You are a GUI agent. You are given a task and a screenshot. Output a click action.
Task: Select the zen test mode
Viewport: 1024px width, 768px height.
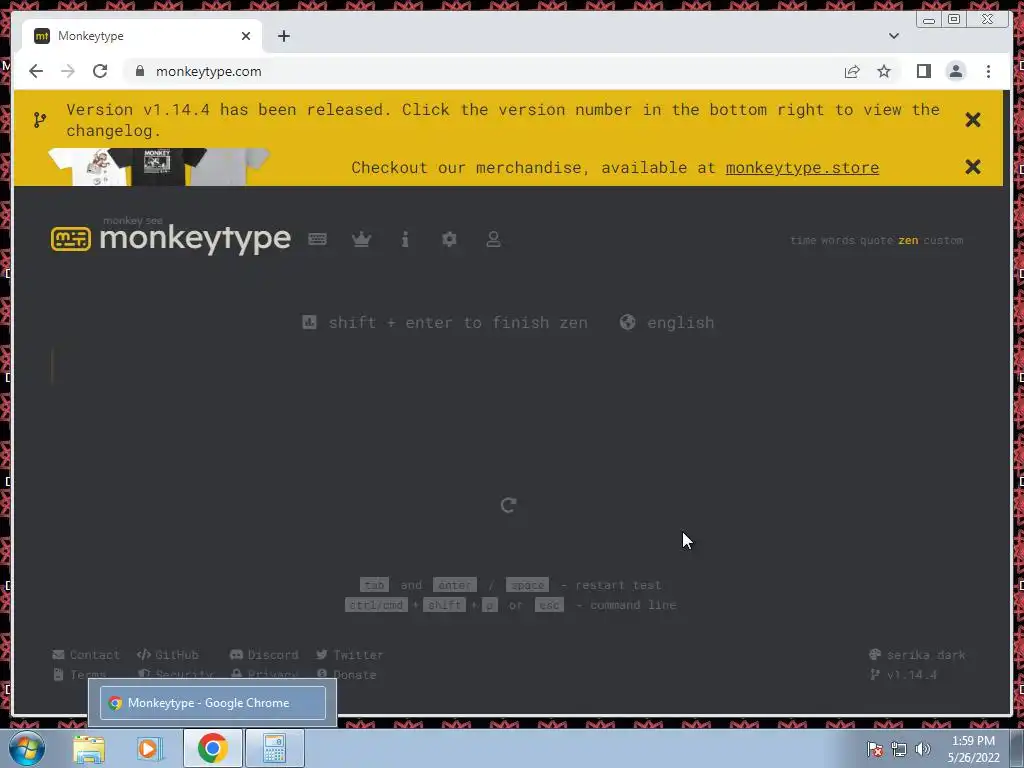(x=908, y=240)
